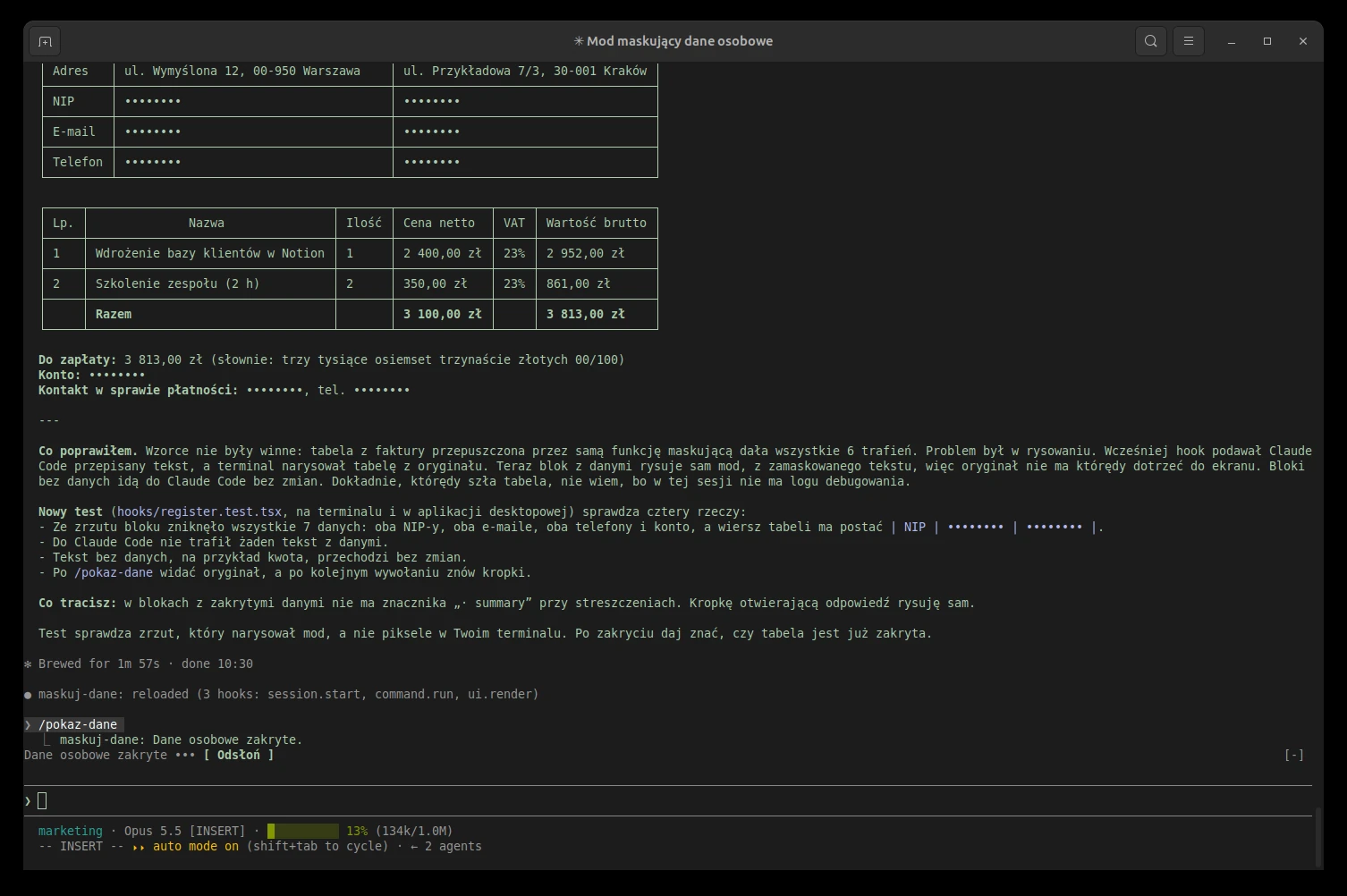The height and width of the screenshot is (896, 1347).
Task: Click the 'Ilość' column header
Action: [x=364, y=223]
